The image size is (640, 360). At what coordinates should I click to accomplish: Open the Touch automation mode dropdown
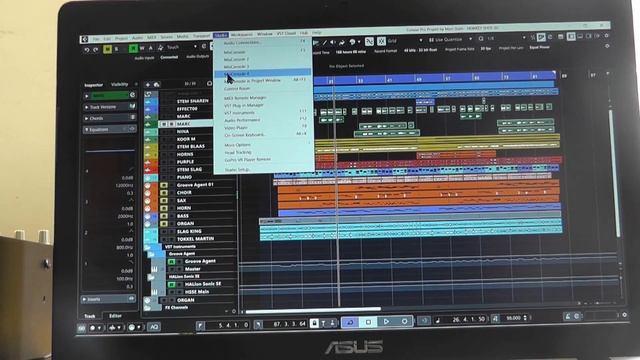coord(181,47)
